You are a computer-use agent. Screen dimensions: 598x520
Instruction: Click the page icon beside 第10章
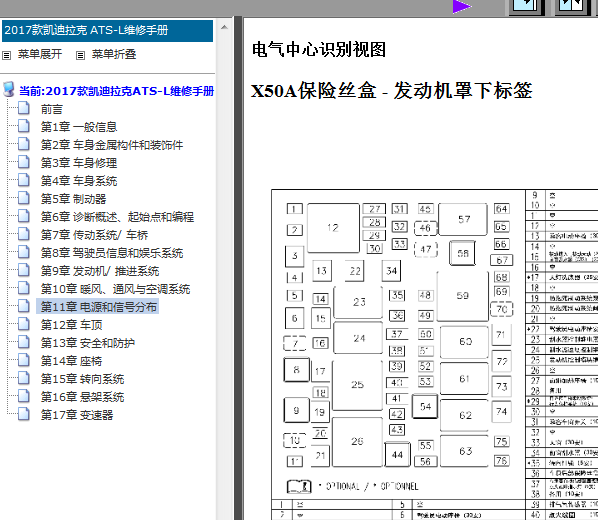pos(24,288)
